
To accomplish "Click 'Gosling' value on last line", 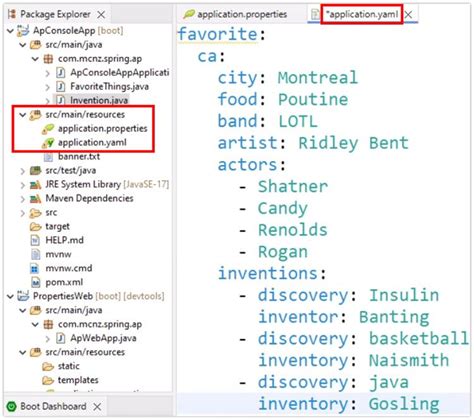I will (x=404, y=404).
